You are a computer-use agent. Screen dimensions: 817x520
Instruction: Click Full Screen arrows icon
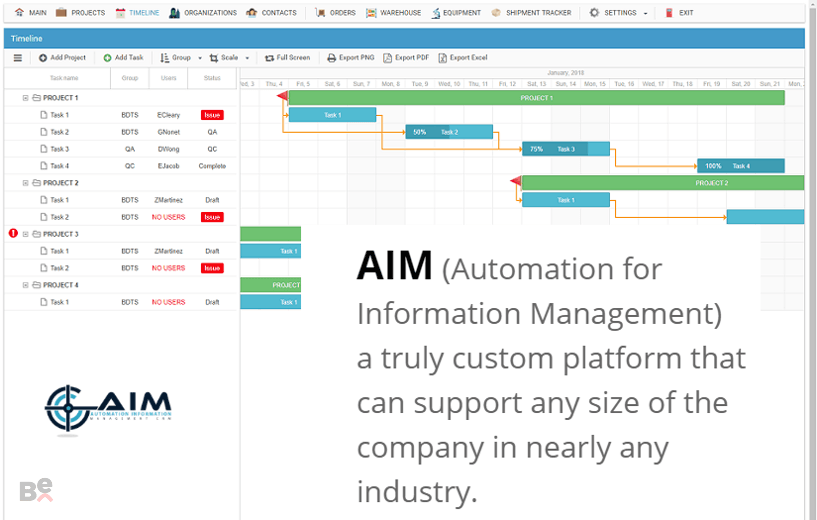coord(269,58)
